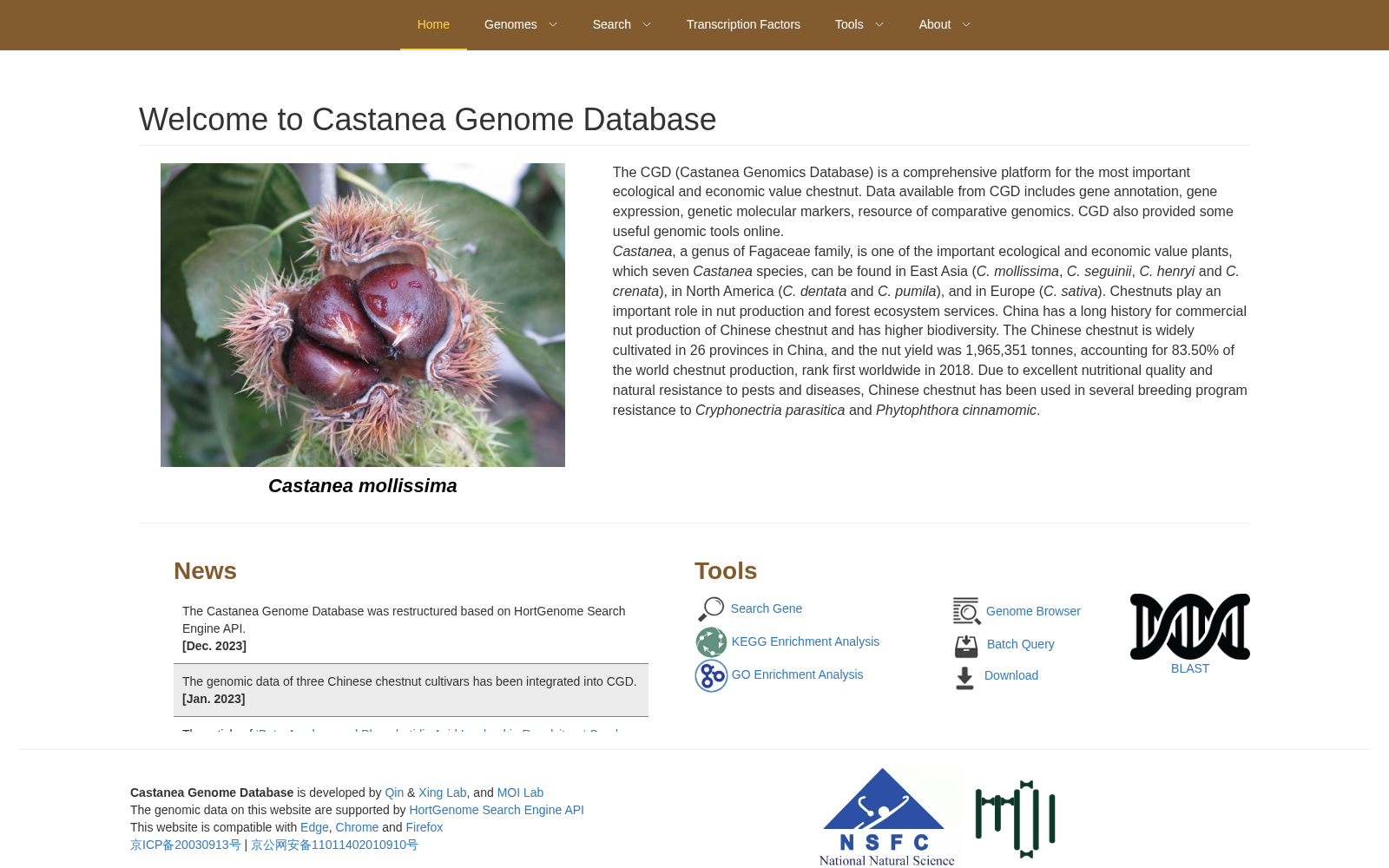Open GO Enrichment Analysis link

[797, 674]
